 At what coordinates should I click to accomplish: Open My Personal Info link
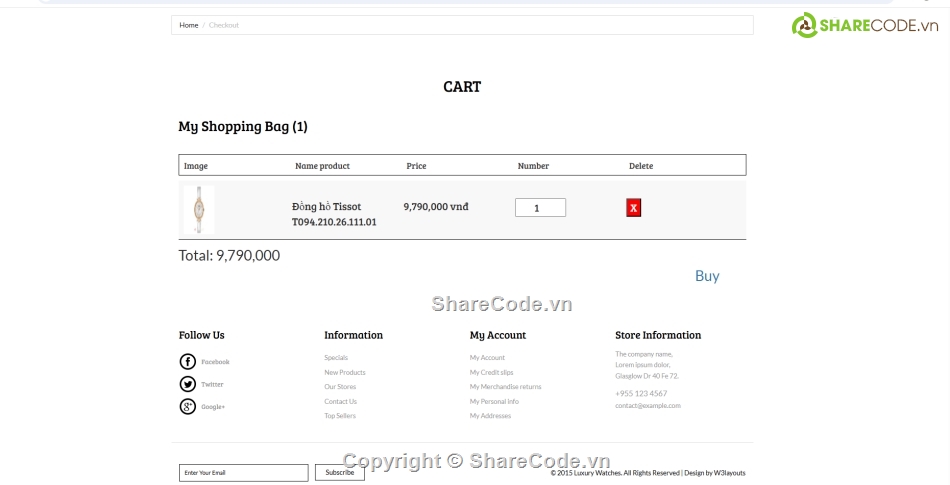point(494,401)
